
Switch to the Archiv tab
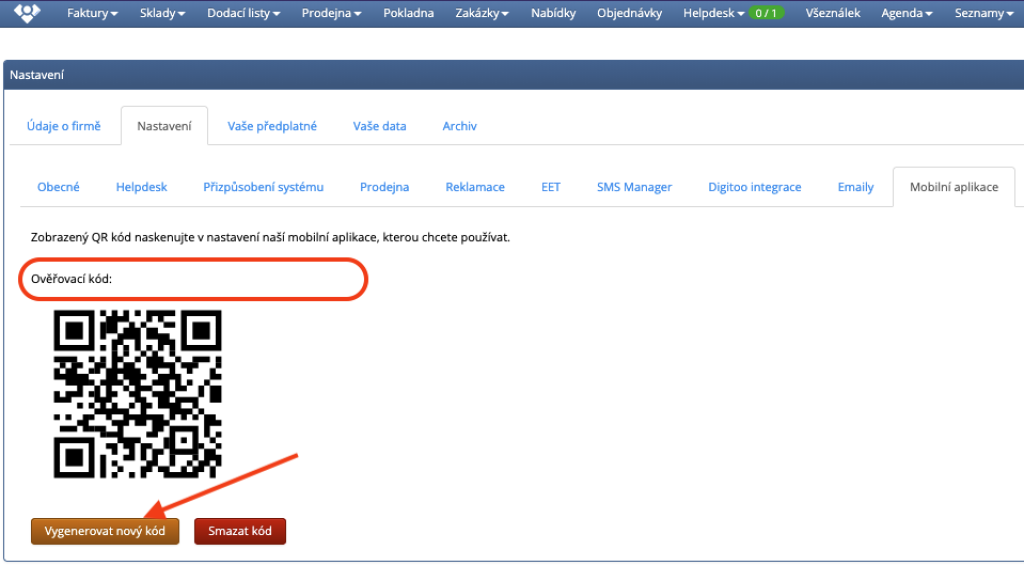tap(459, 126)
